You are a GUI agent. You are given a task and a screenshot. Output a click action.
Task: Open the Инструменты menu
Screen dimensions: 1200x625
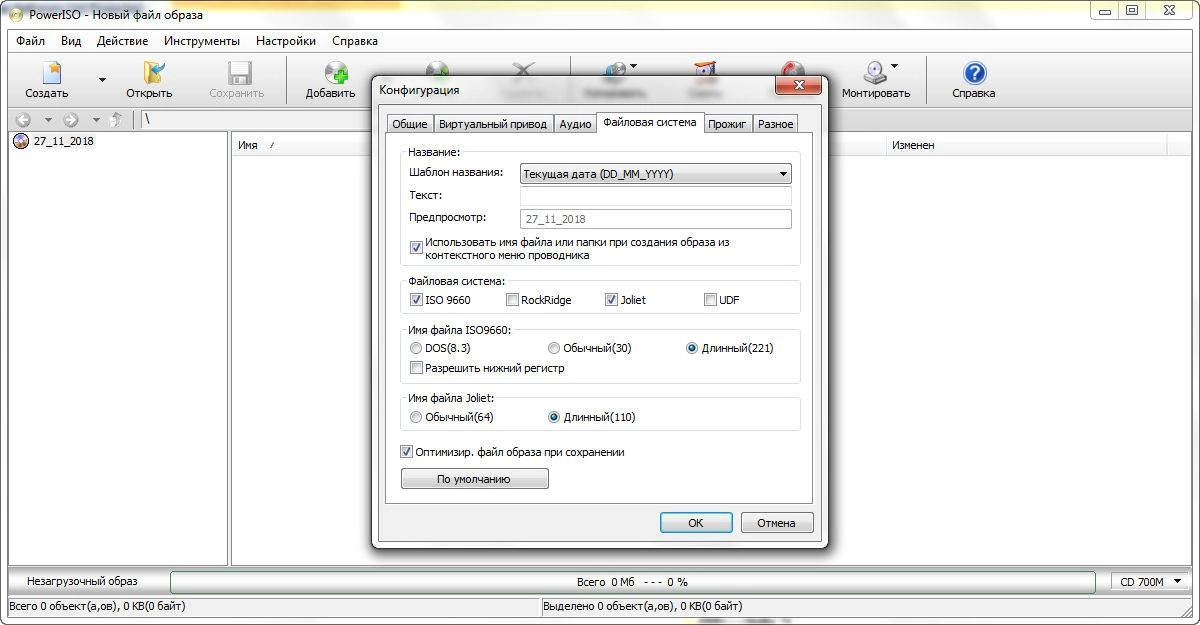tap(202, 41)
